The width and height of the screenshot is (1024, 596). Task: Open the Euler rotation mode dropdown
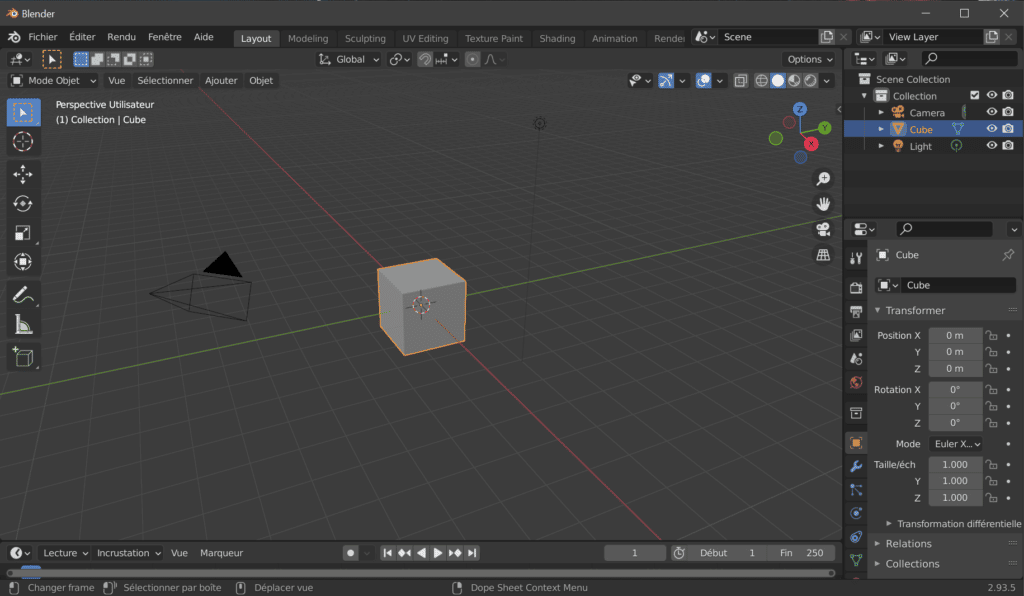[x=955, y=444]
